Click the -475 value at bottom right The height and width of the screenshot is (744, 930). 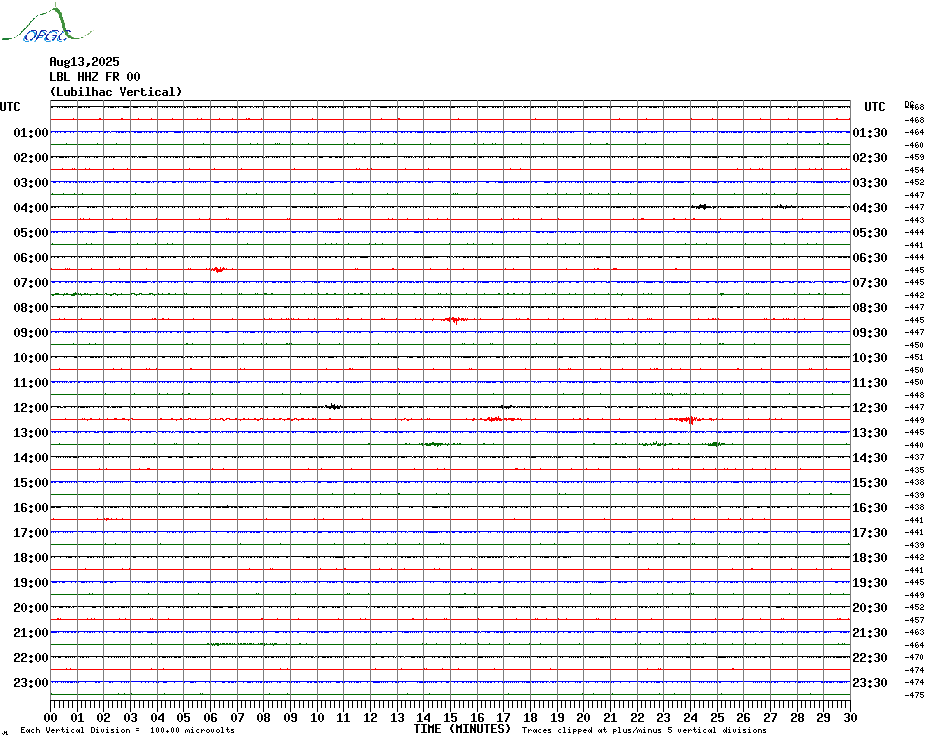915,695
